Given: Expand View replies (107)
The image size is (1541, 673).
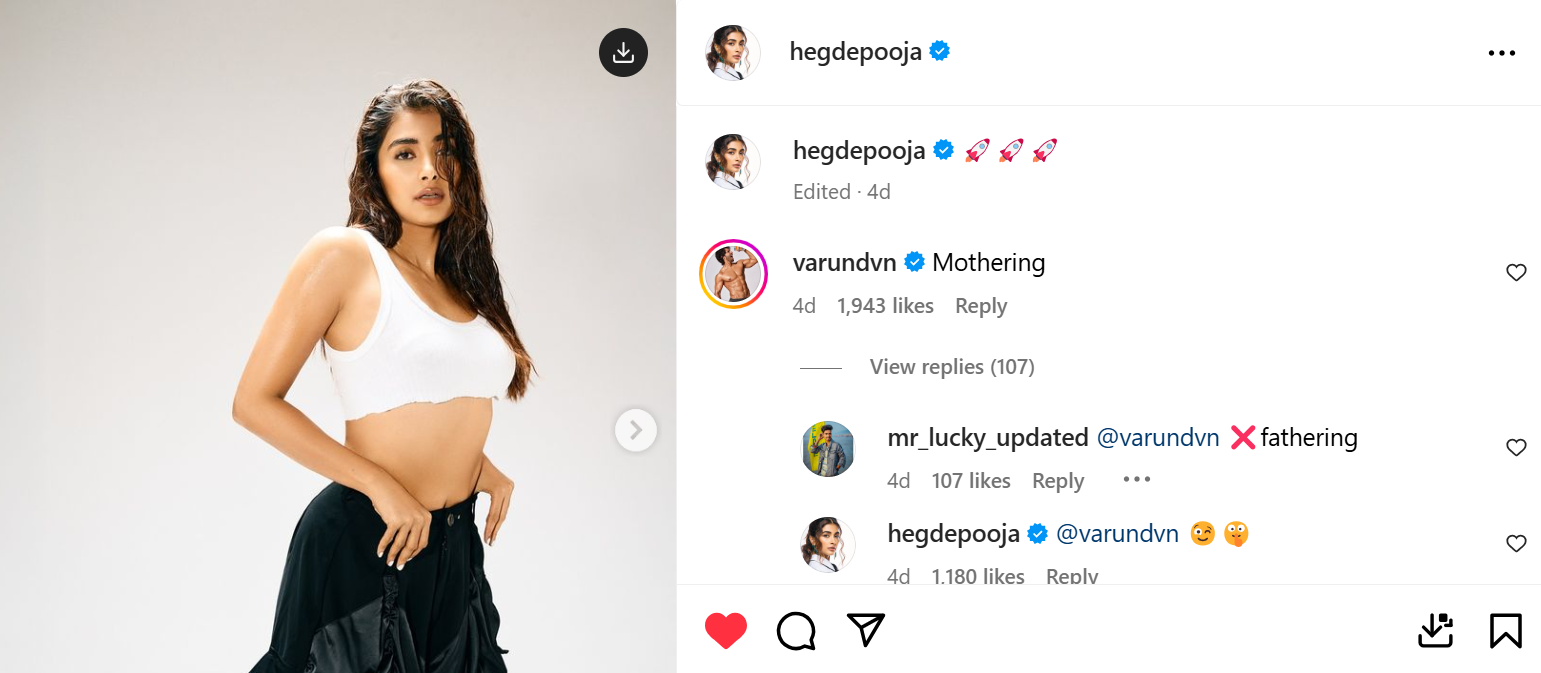Looking at the screenshot, I should pos(951,367).
